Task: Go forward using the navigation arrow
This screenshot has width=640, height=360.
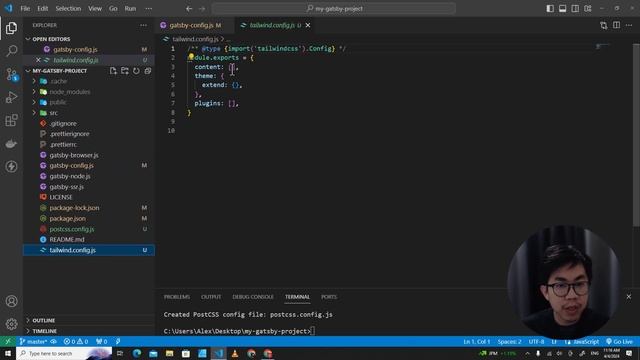Action: (x=202, y=9)
